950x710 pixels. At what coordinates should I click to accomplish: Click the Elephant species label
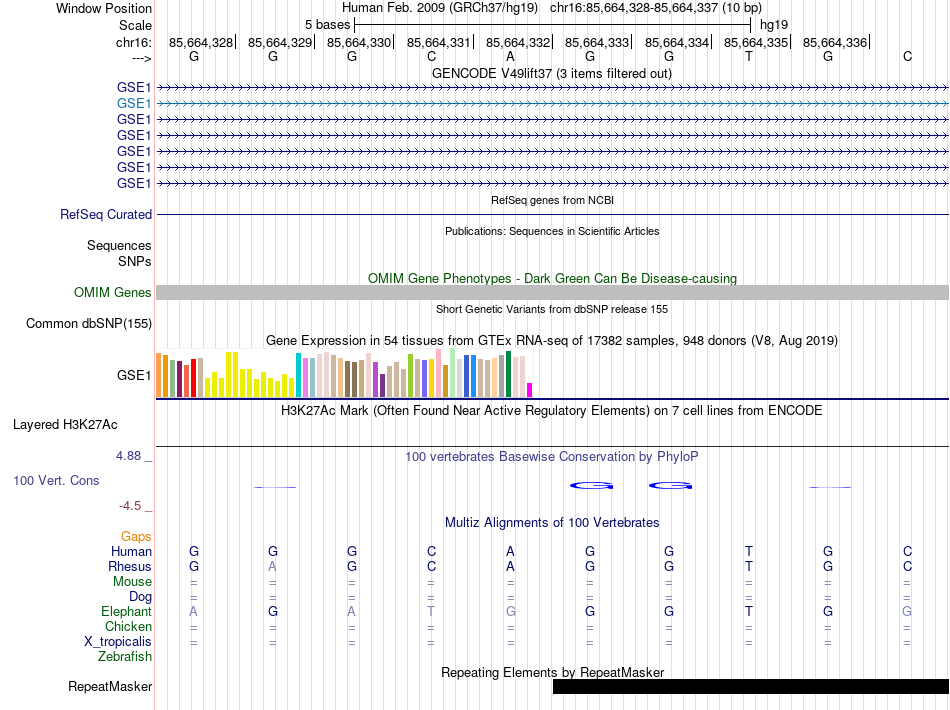(x=126, y=611)
